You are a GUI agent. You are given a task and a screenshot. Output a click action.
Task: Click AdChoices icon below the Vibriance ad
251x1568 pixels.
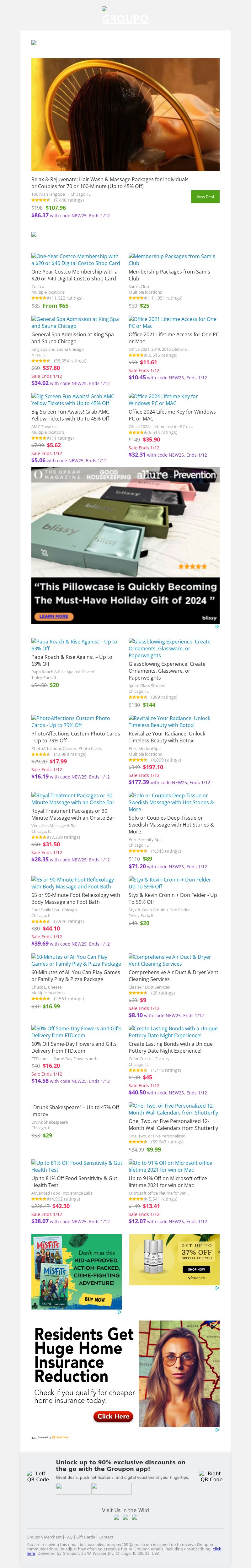click(x=217, y=1288)
